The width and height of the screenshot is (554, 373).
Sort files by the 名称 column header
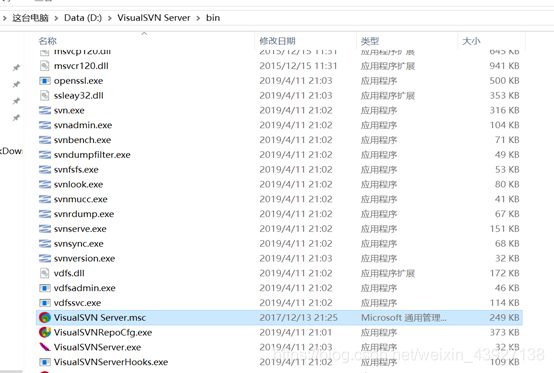coord(47,41)
